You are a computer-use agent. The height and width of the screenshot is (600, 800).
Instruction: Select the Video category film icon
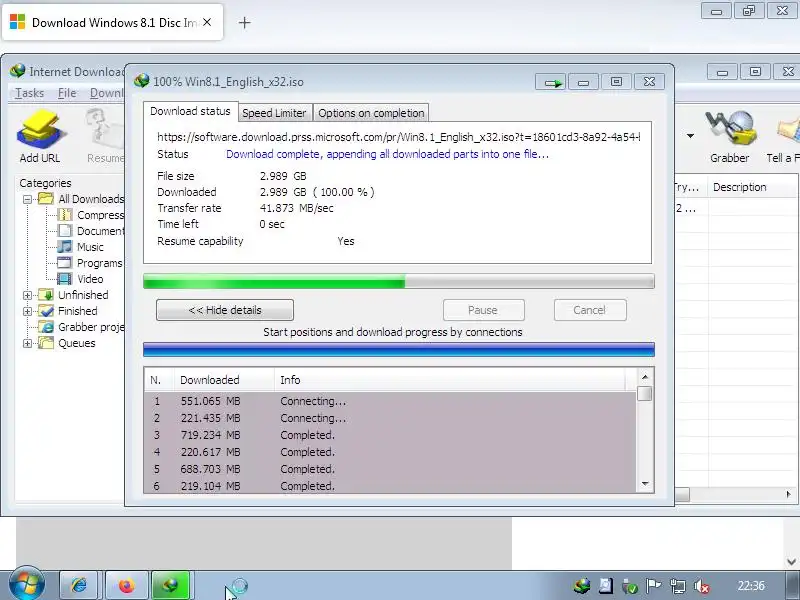click(65, 279)
